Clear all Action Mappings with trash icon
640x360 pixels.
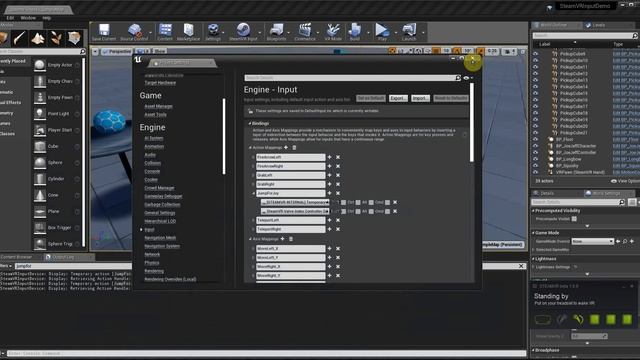pos(294,147)
